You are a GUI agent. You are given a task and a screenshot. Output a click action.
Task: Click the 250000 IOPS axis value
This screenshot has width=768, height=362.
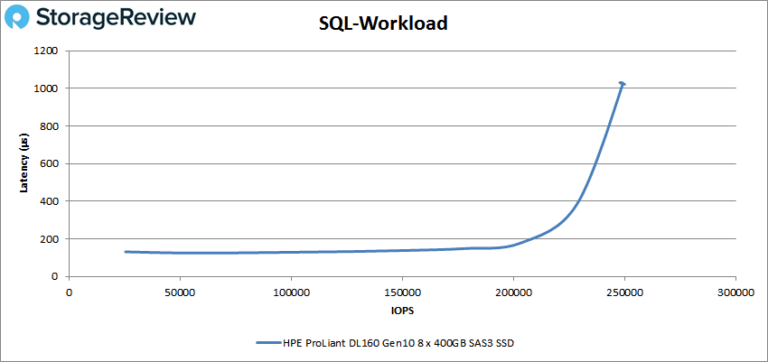click(x=624, y=292)
